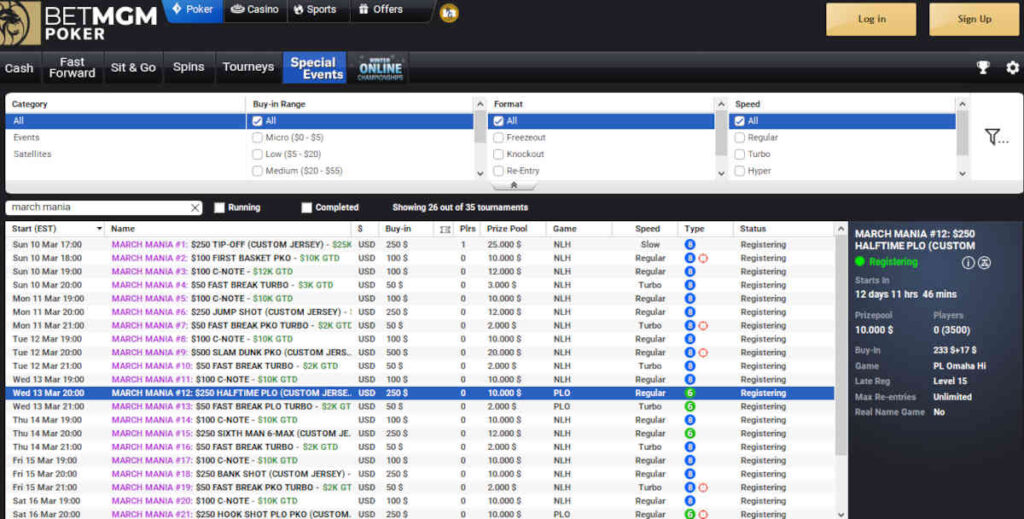
Task: Click the blue type icon on March Mania #4
Action: (690, 285)
